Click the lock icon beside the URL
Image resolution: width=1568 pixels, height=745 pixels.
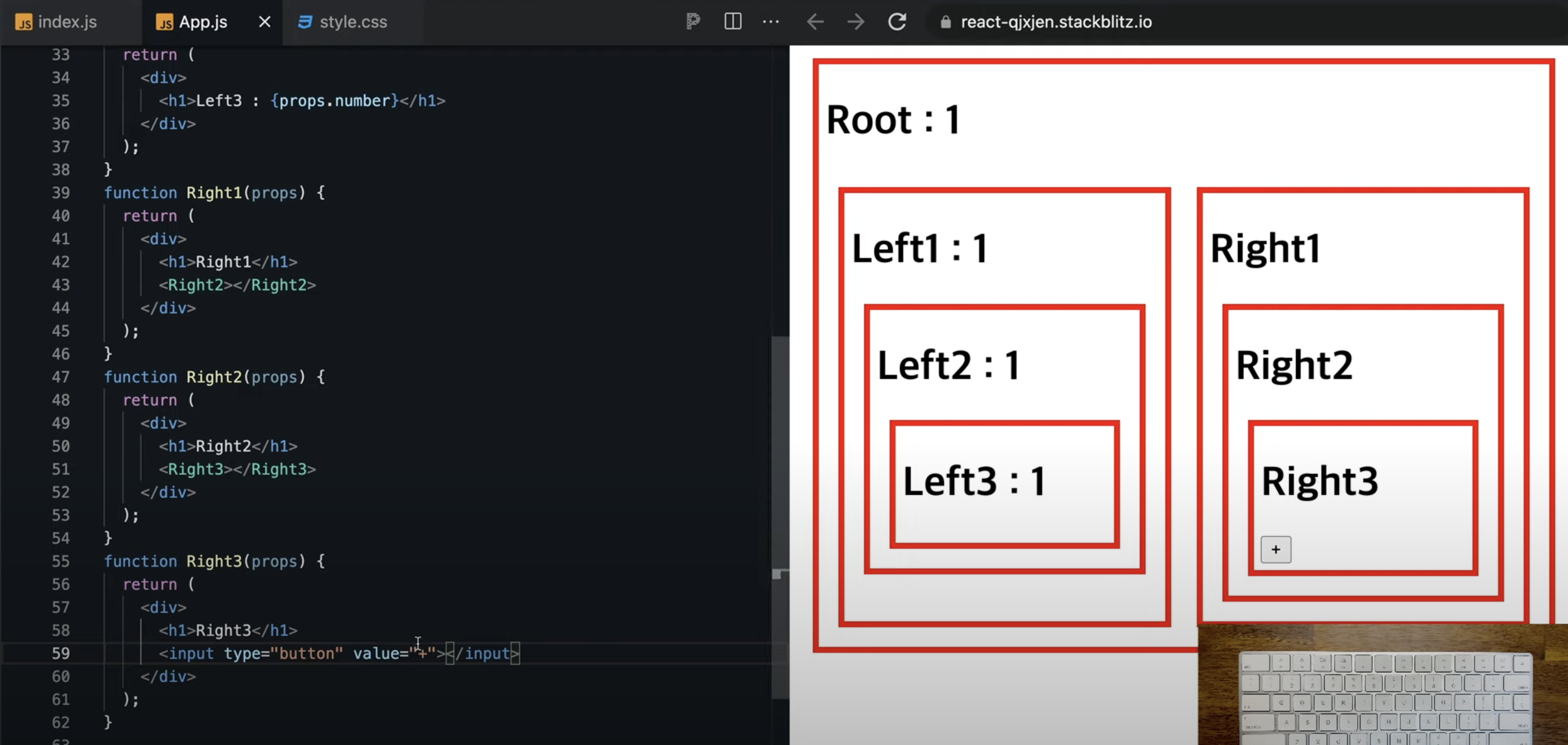(946, 23)
